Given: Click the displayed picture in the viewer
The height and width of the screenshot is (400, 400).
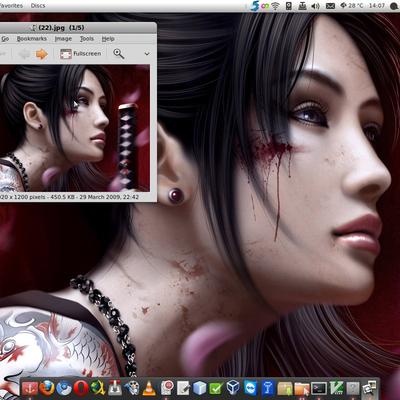Looking at the screenshot, I should pos(75,128).
